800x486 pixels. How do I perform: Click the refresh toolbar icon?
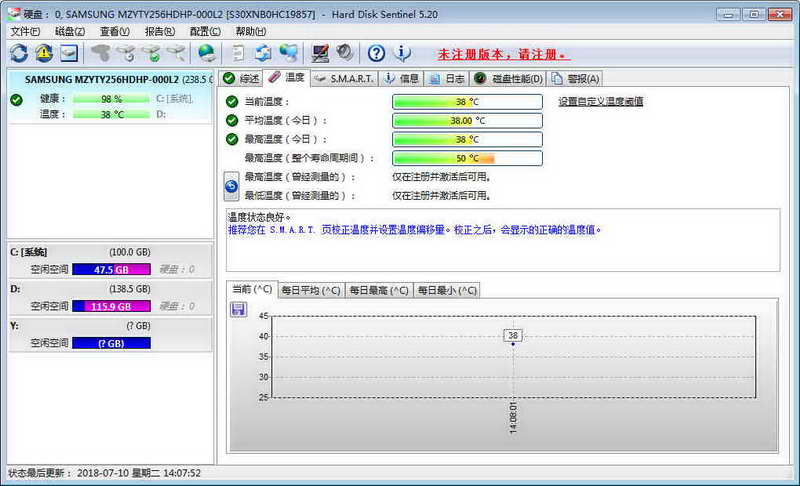(19, 53)
